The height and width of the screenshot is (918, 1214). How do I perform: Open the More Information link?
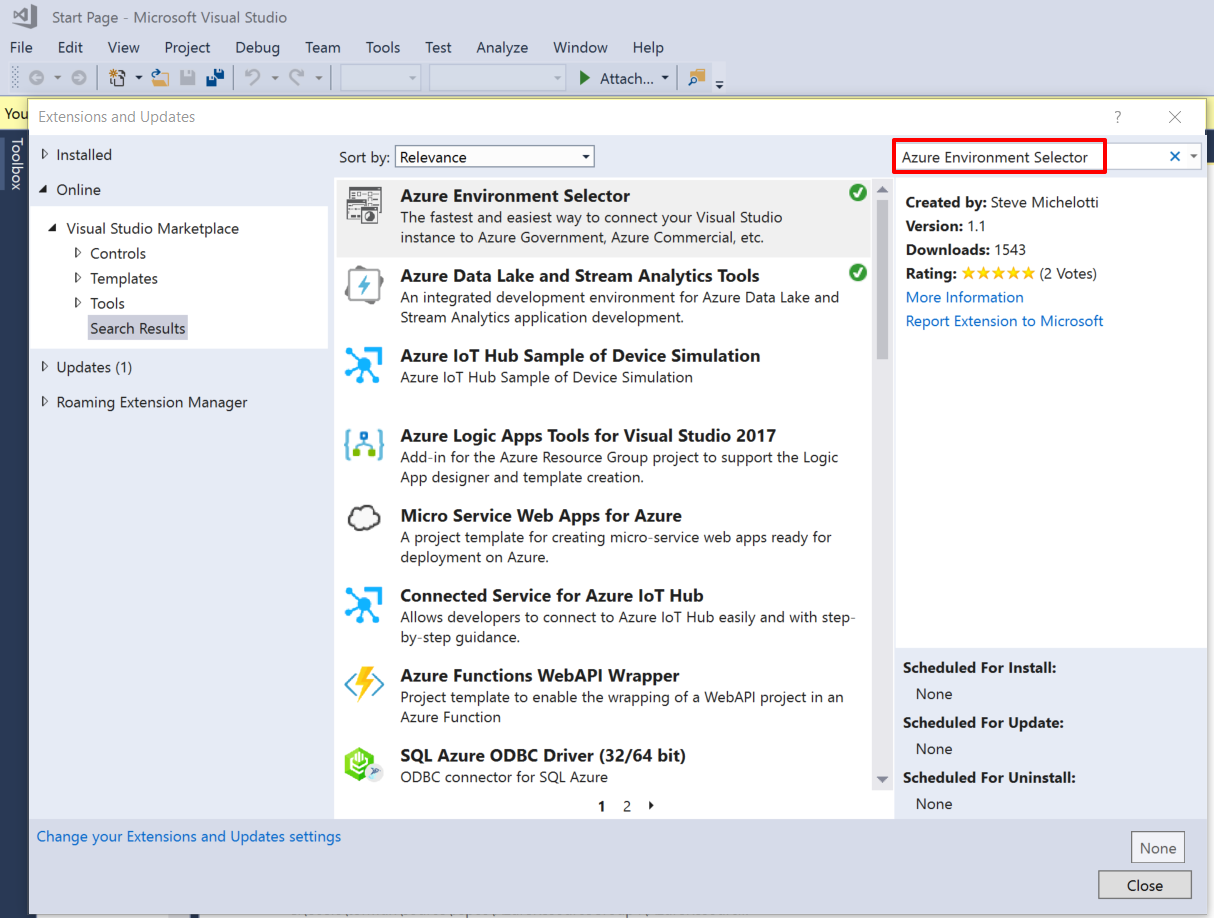tap(964, 297)
